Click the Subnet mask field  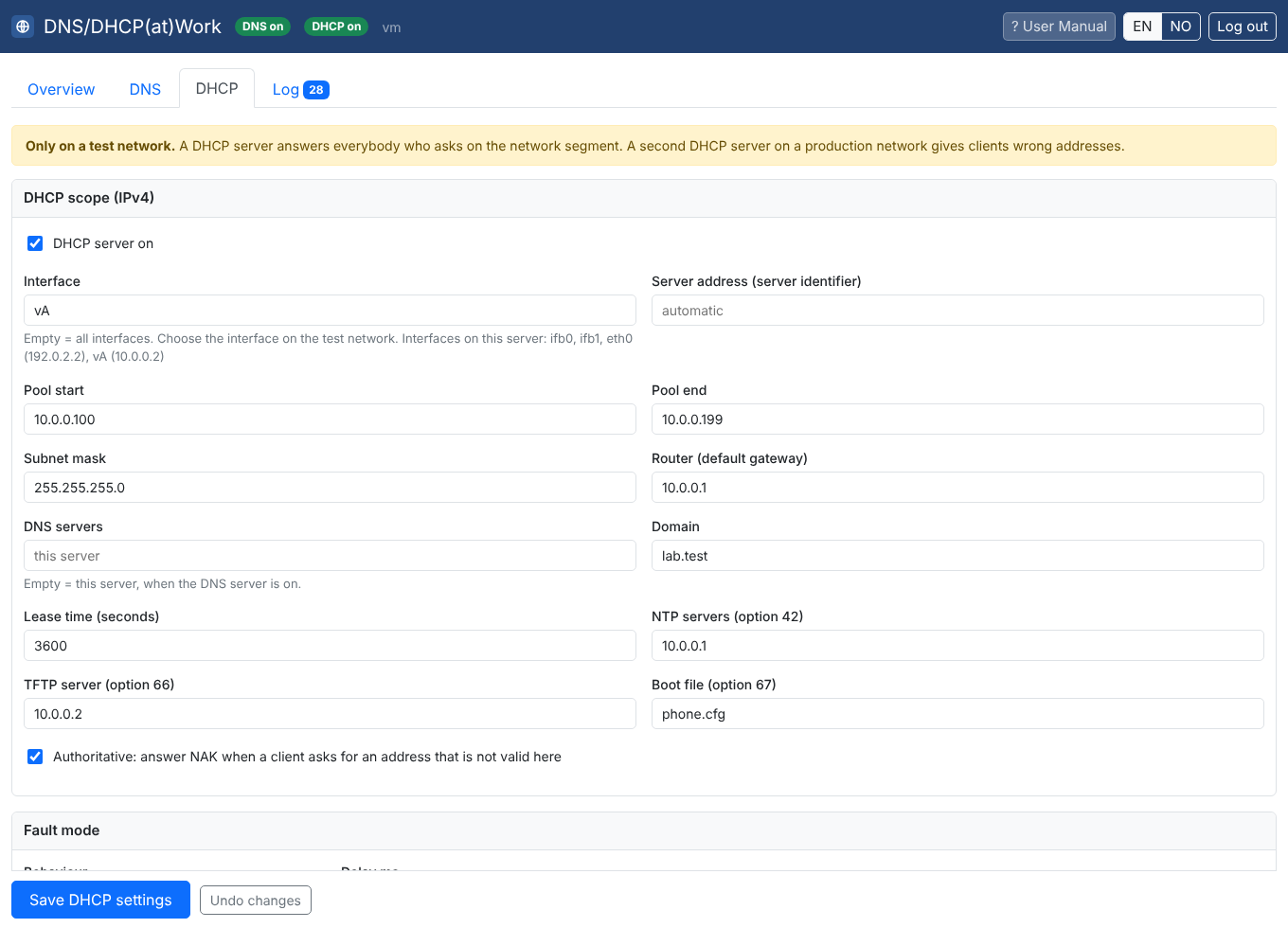pyautogui.click(x=330, y=488)
